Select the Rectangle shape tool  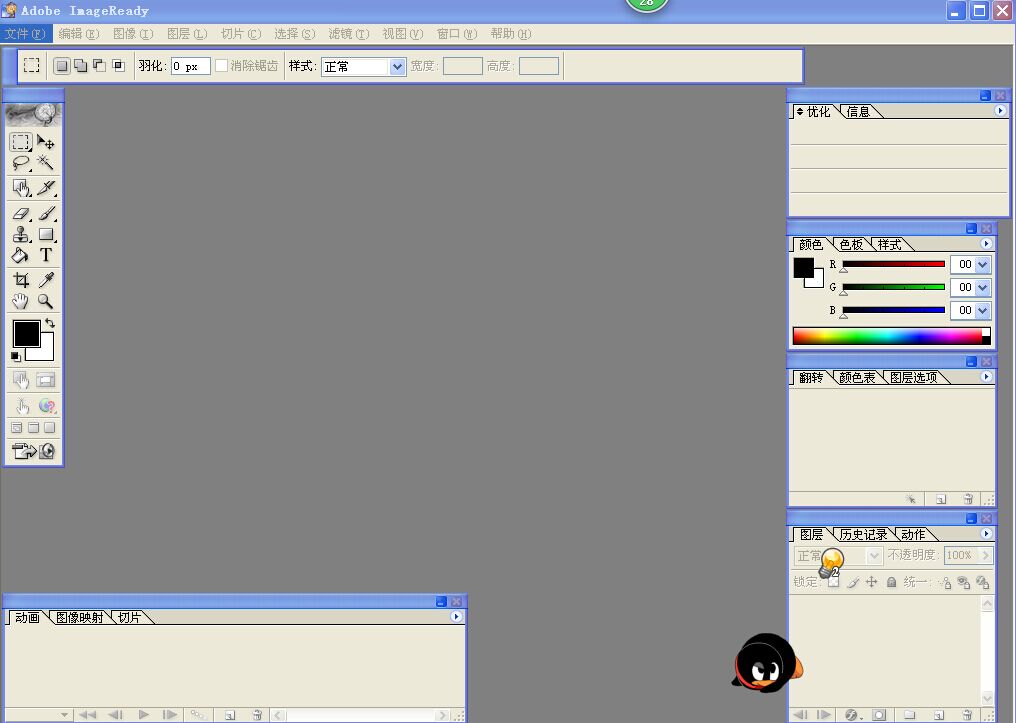[45, 234]
